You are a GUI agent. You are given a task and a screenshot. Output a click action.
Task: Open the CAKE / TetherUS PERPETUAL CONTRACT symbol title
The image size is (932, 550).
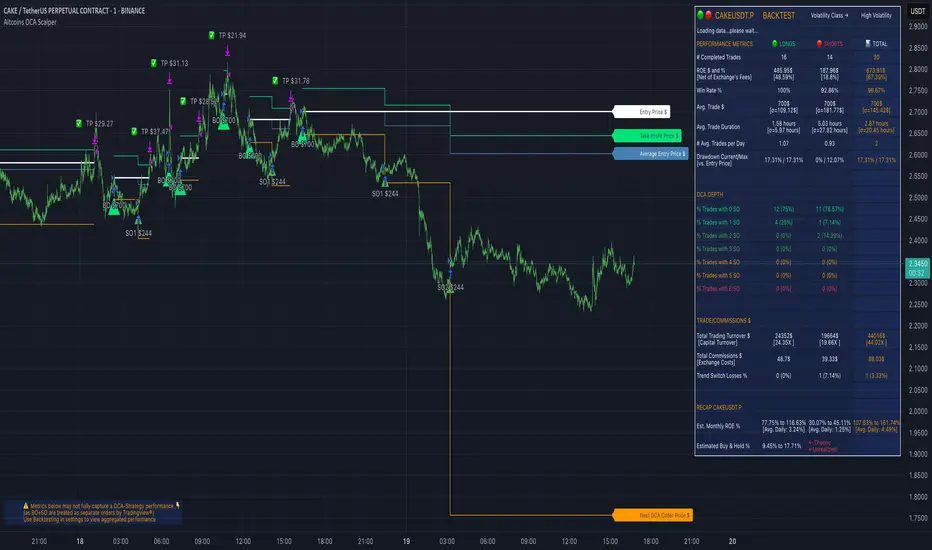point(74,11)
